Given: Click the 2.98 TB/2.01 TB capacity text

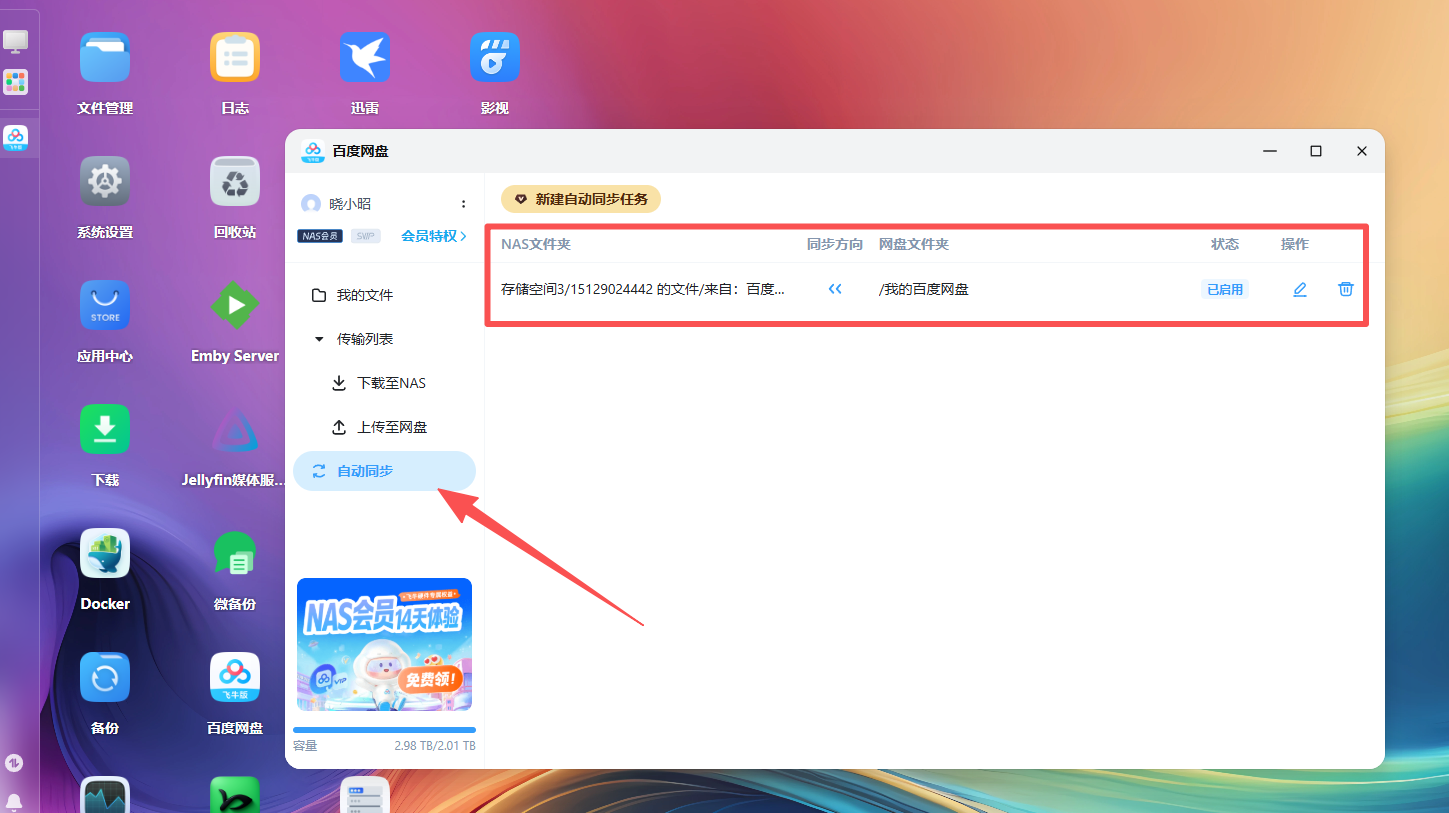Looking at the screenshot, I should 435,746.
